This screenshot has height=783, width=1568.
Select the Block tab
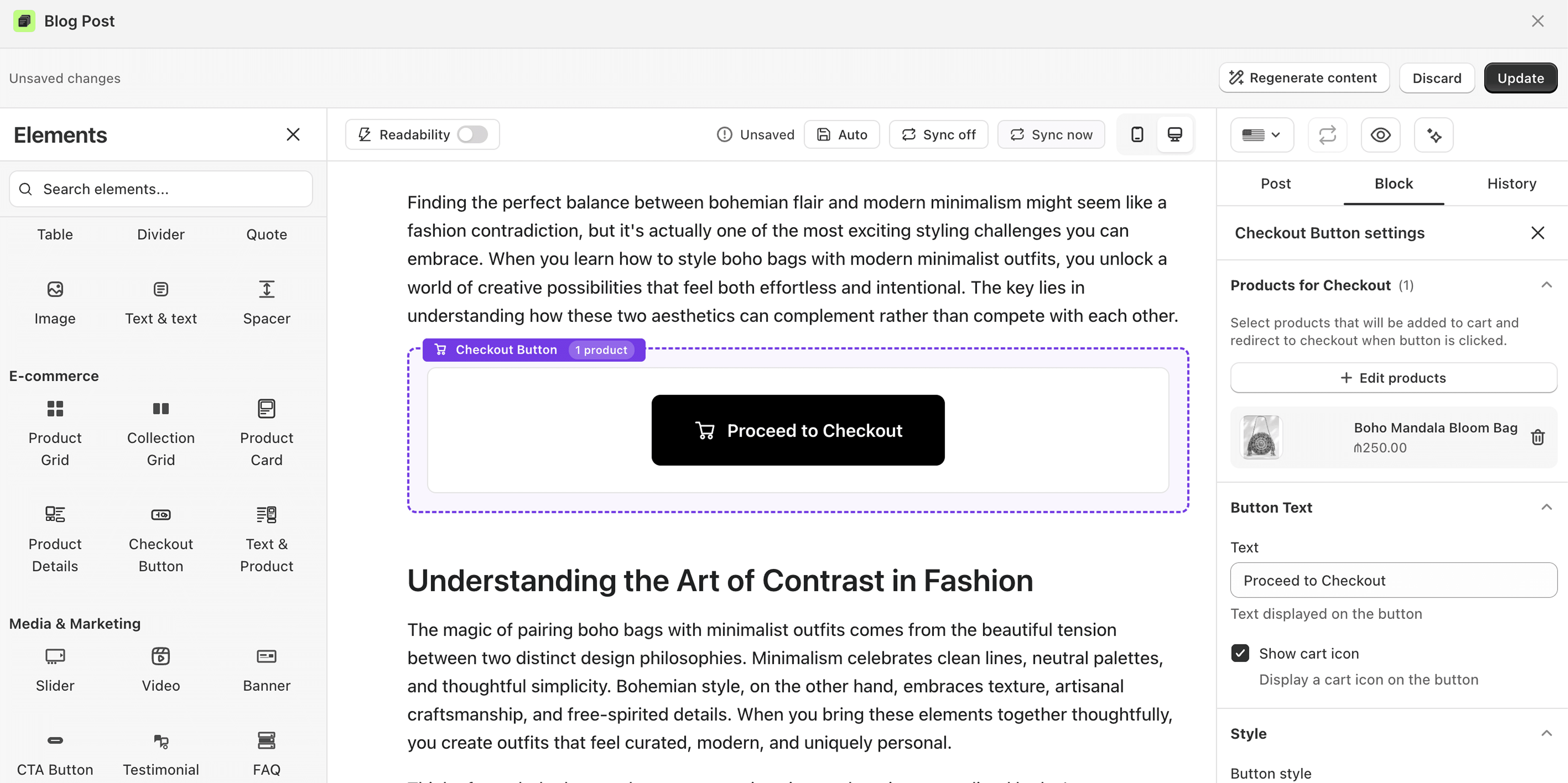point(1393,183)
